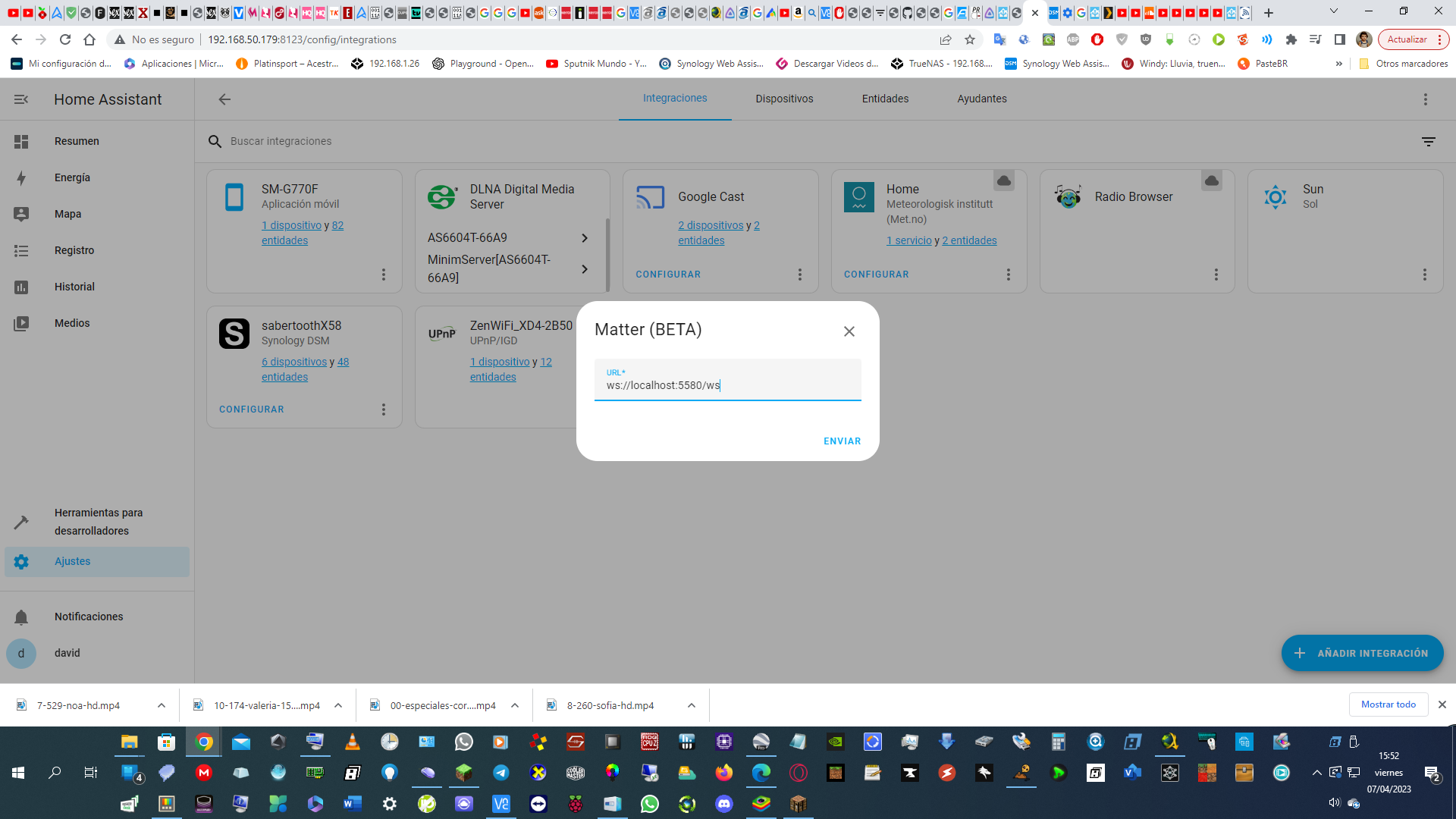
Task: Open the '1 dispositivo' link under SM-G770F
Action: click(x=292, y=226)
